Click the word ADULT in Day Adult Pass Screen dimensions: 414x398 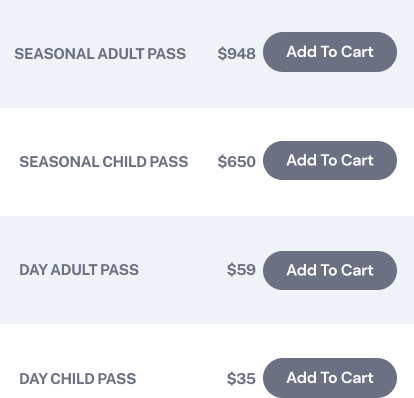tap(74, 270)
